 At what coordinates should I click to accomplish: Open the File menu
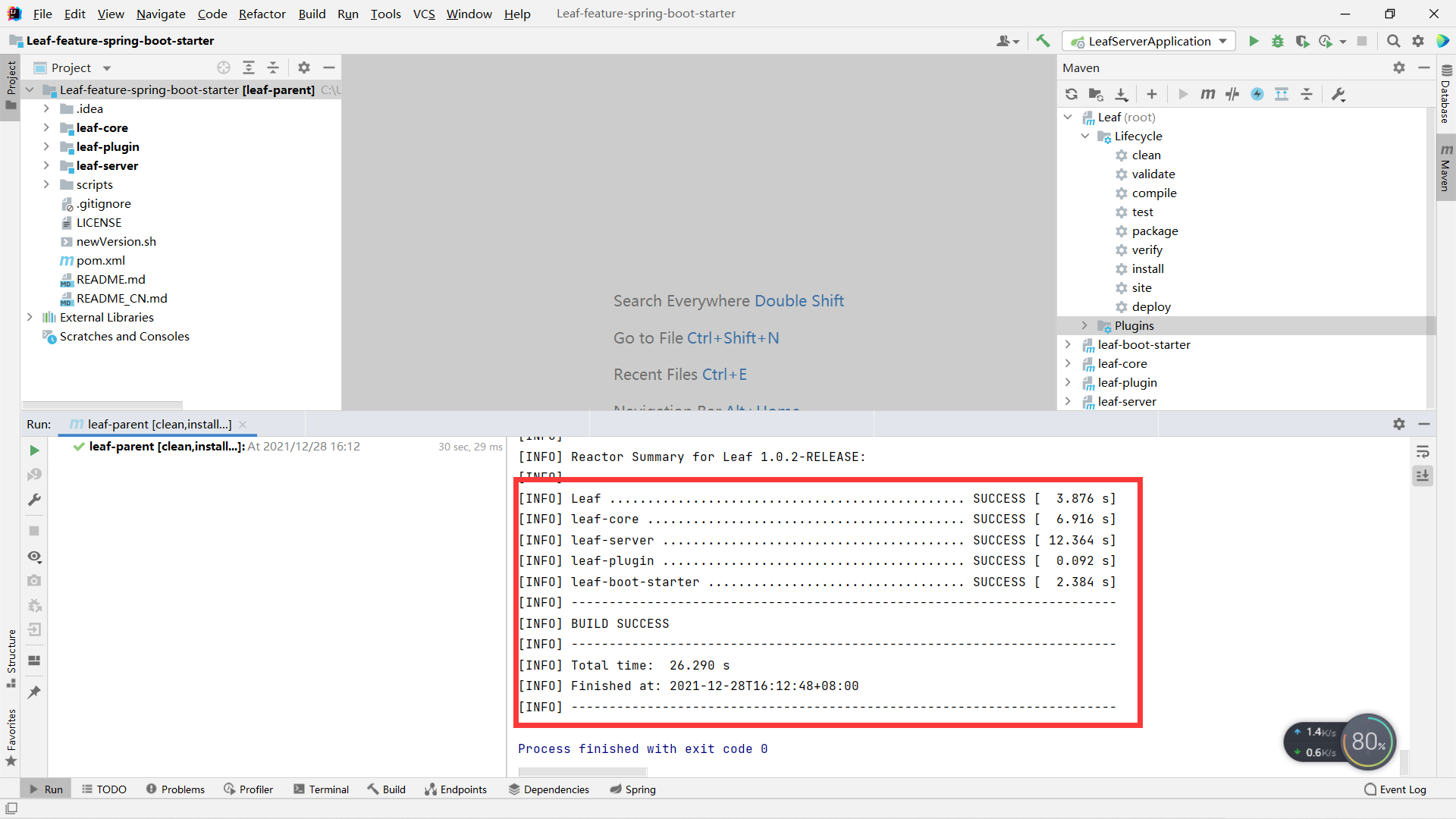tap(42, 14)
